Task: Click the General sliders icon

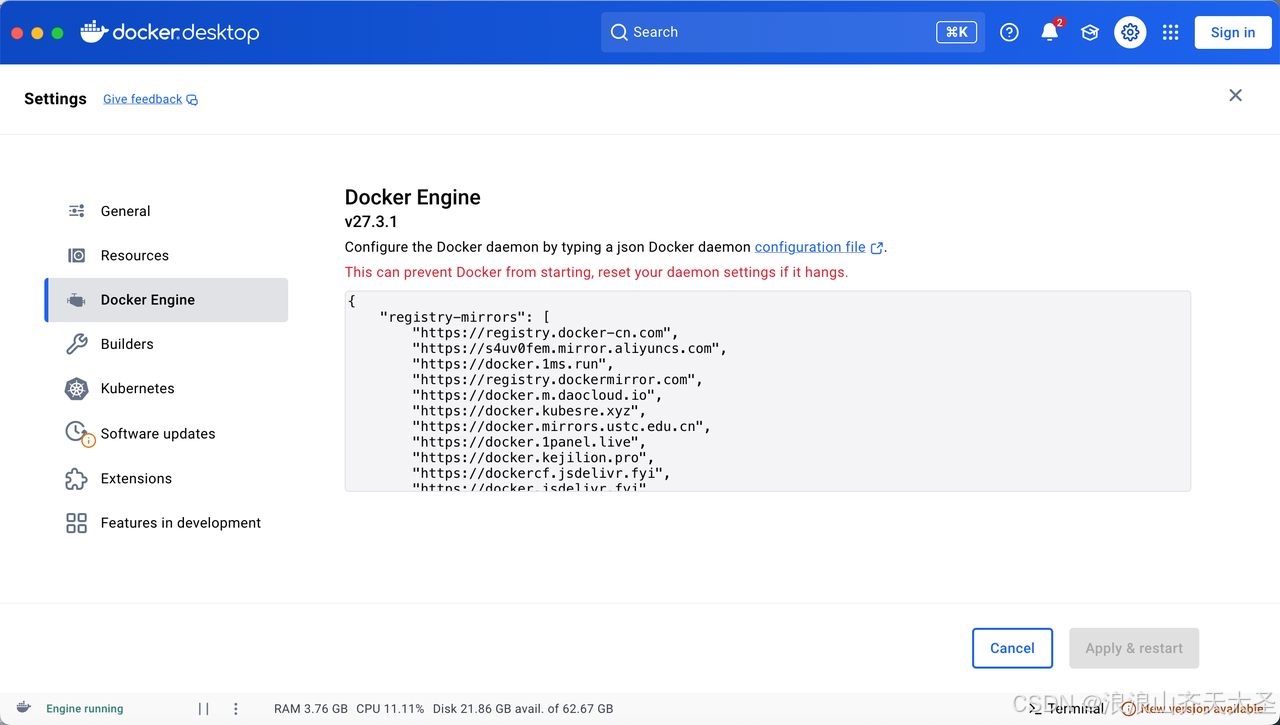Action: tap(77, 211)
